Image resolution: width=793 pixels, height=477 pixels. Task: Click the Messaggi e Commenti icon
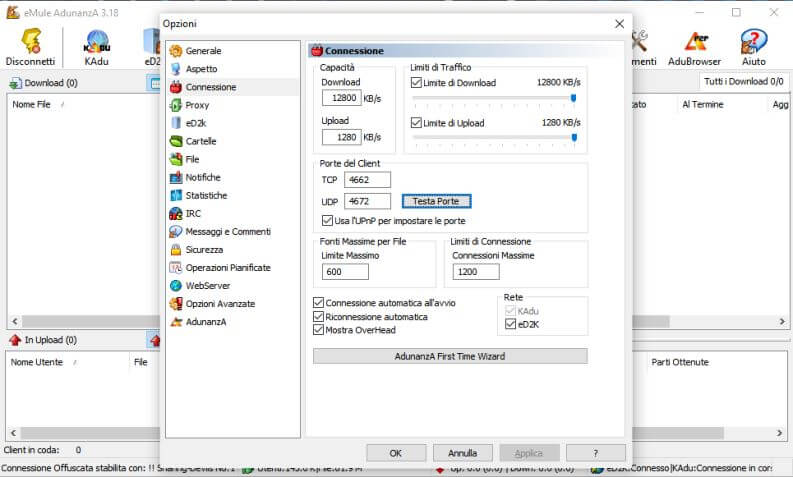(x=175, y=232)
